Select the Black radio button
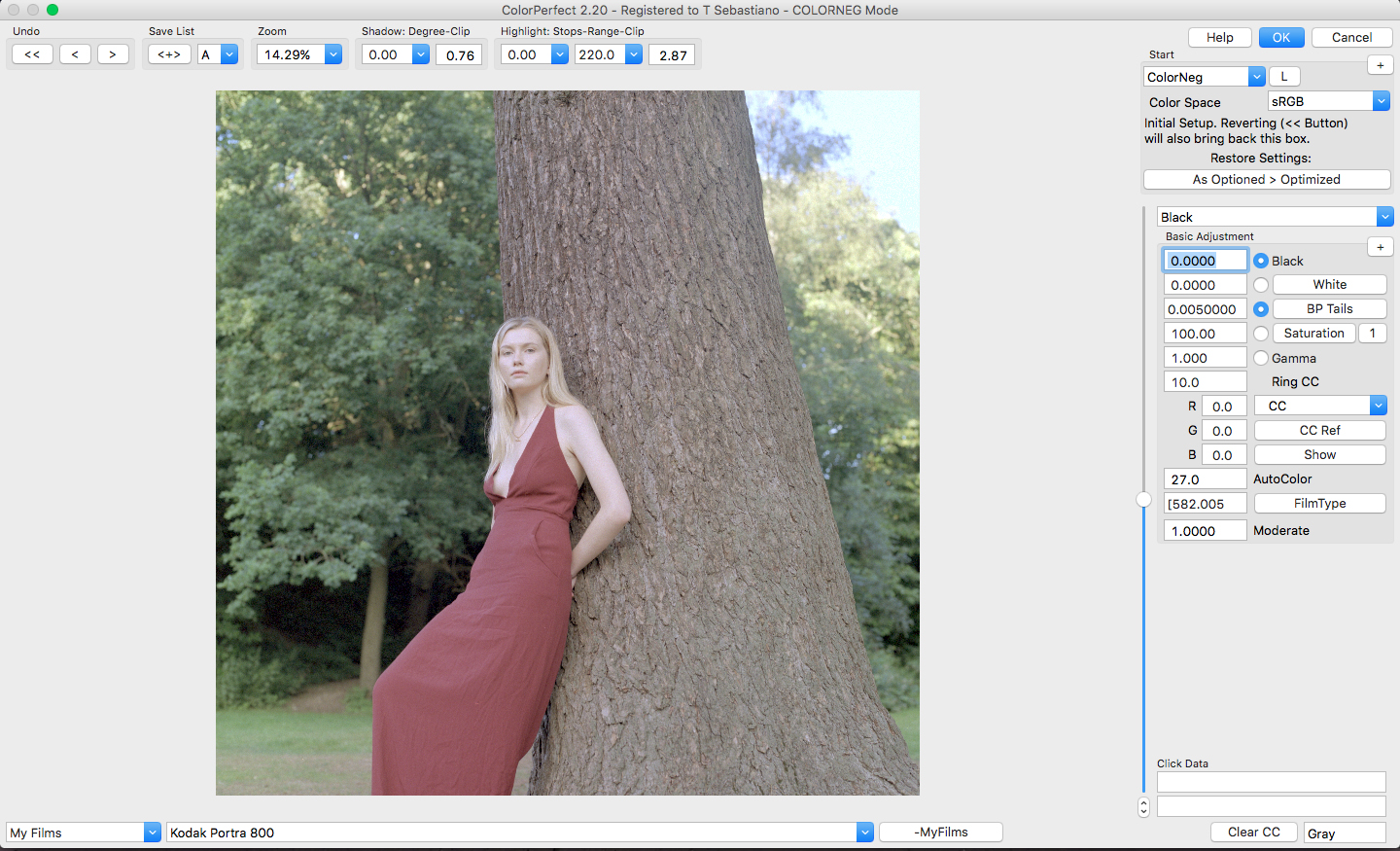The image size is (1400, 851). (1261, 261)
